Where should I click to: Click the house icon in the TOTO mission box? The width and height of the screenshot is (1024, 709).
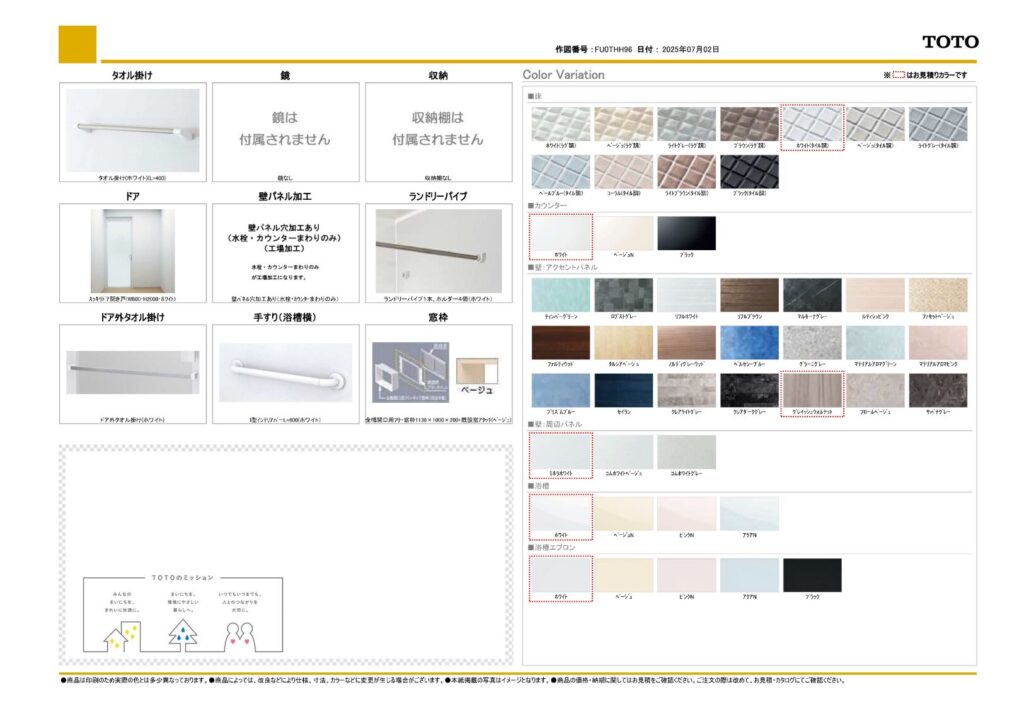121,630
